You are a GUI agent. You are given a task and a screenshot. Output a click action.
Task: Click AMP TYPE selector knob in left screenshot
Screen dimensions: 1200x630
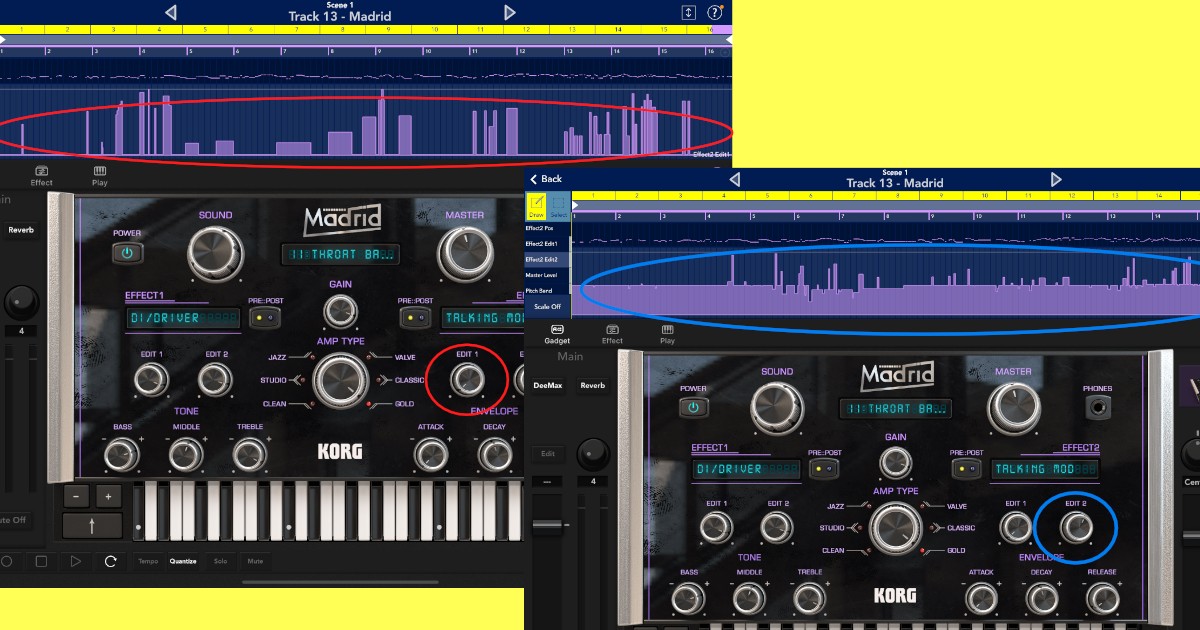click(340, 380)
